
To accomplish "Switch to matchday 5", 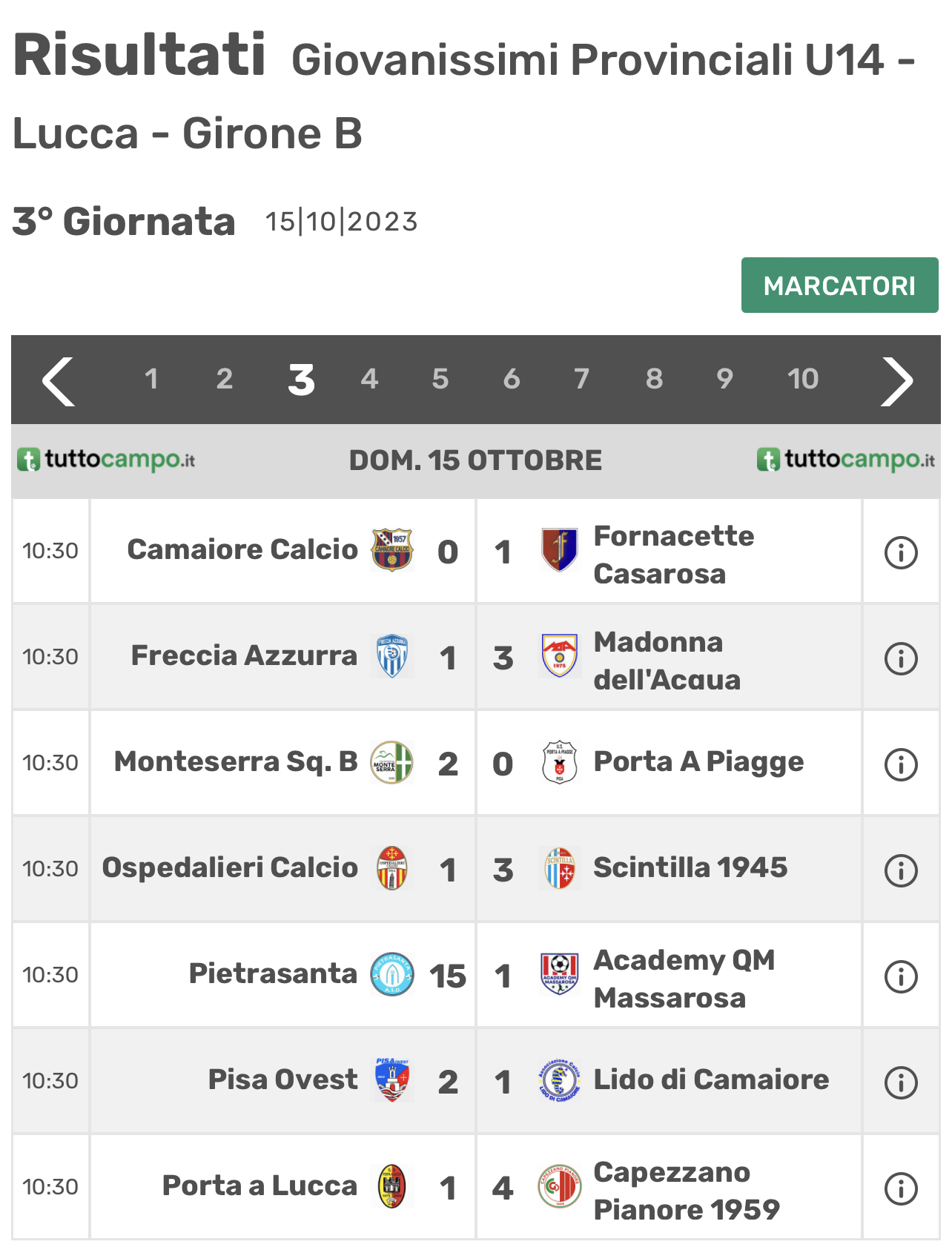I will [x=440, y=379].
